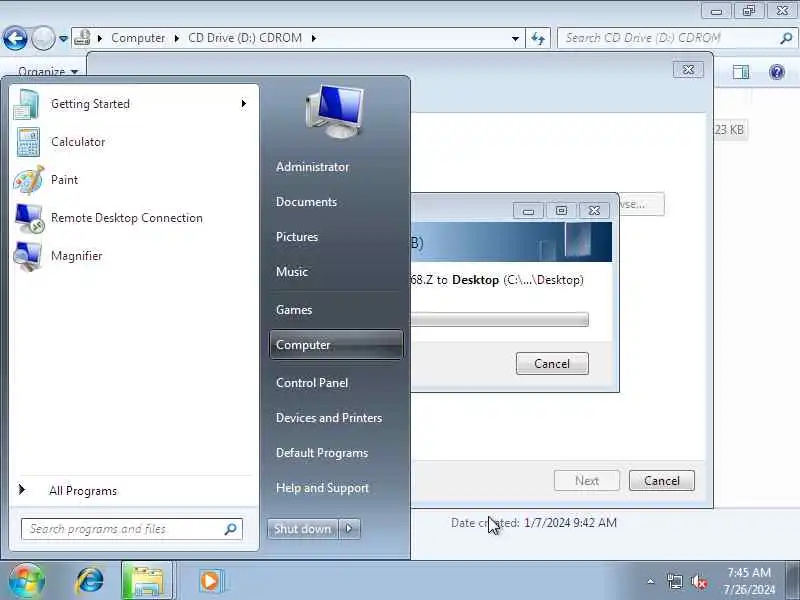
Task: Click the Desktop destination text
Action: [476, 280]
